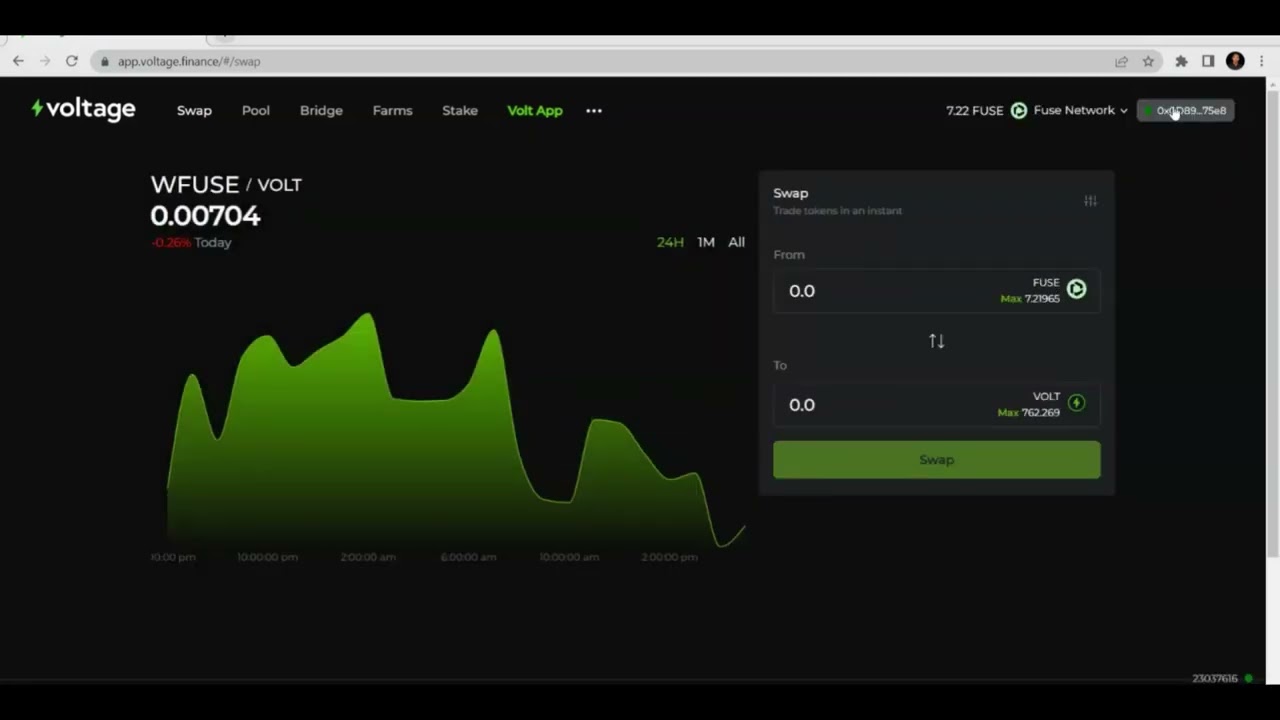Click the WFUSE / VOLT pair title
Image resolution: width=1280 pixels, height=720 pixels.
tap(226, 185)
